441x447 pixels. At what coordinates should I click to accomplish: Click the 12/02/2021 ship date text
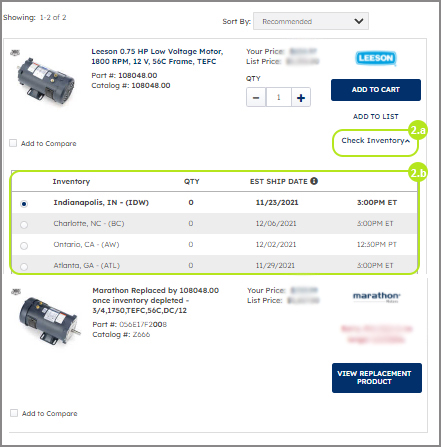point(276,244)
